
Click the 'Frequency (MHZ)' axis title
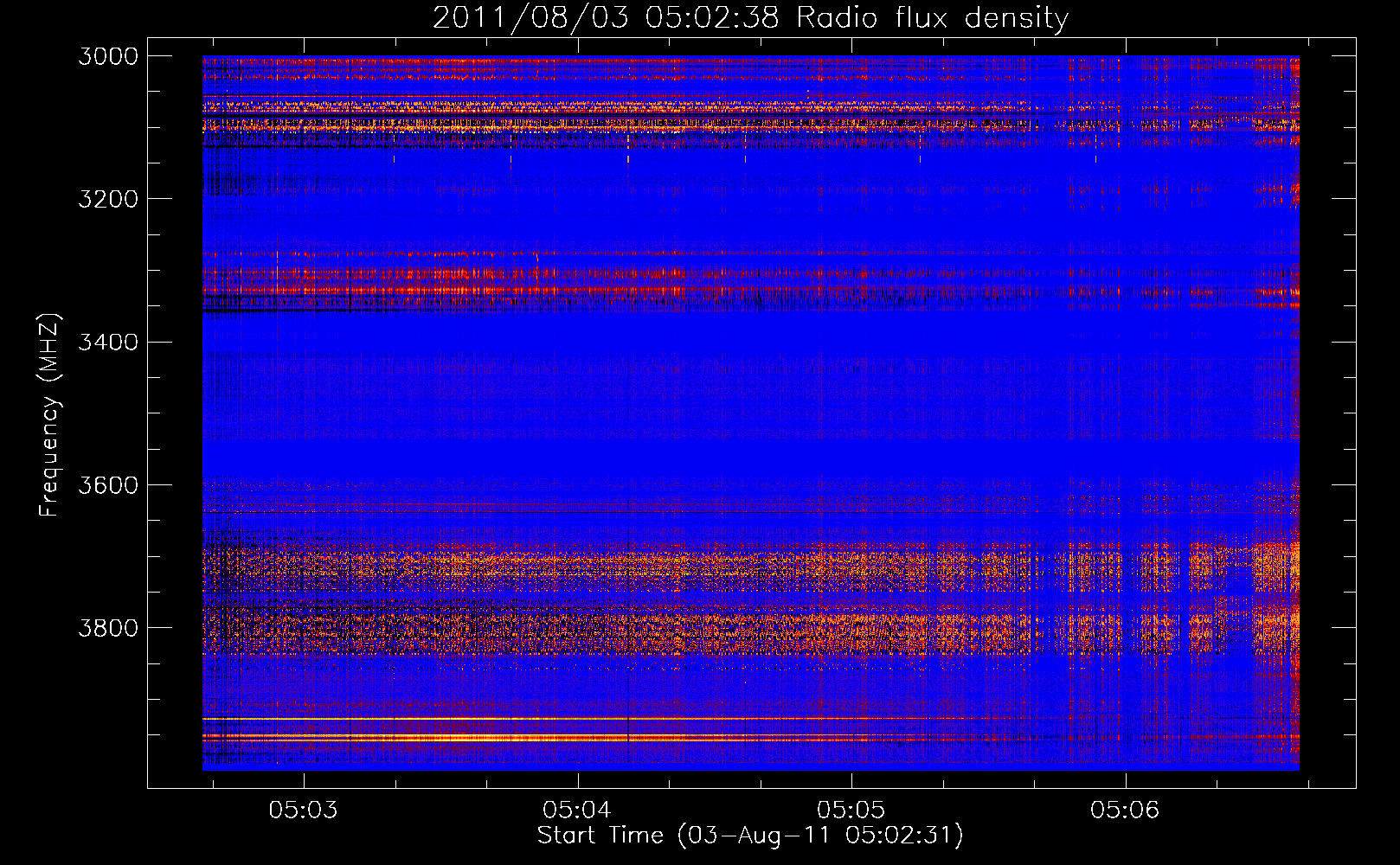pyautogui.click(x=50, y=415)
